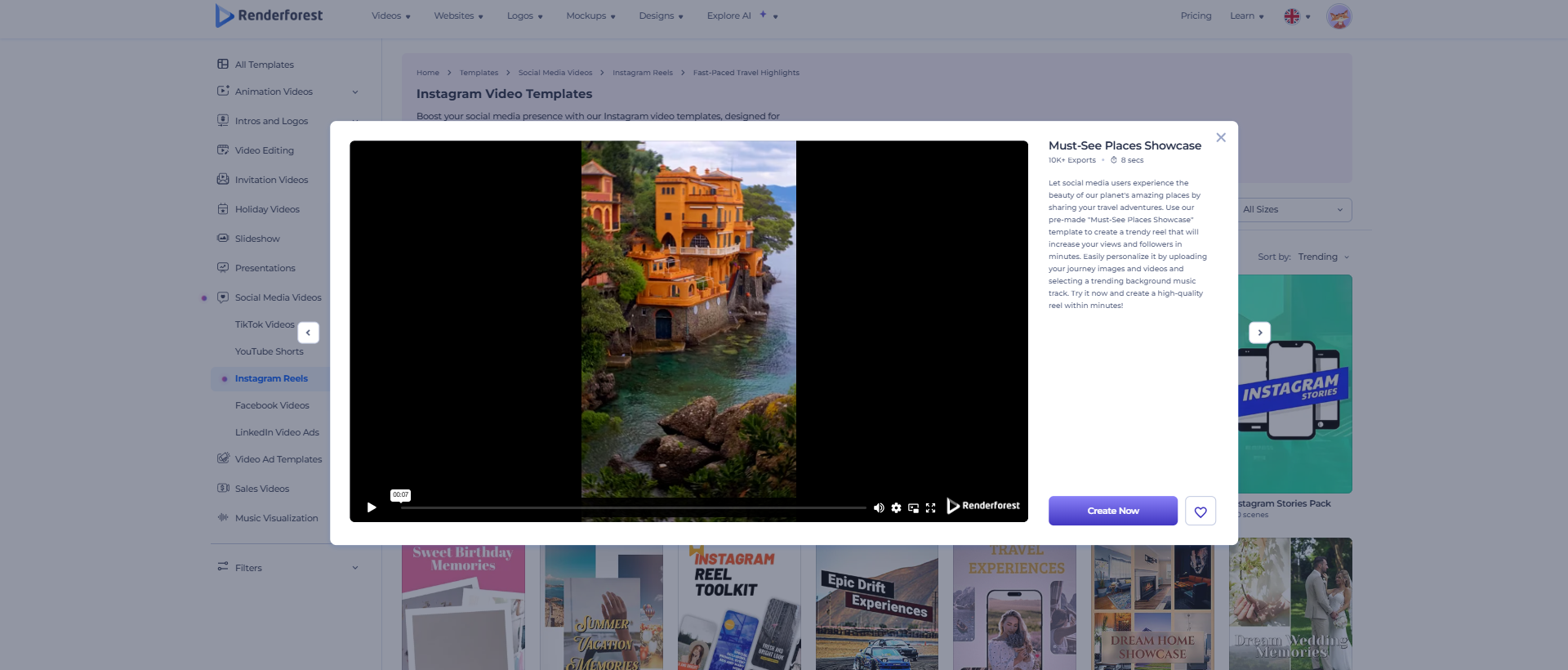Play the Must-See Places Showcase video
The height and width of the screenshot is (670, 1568).
372,507
